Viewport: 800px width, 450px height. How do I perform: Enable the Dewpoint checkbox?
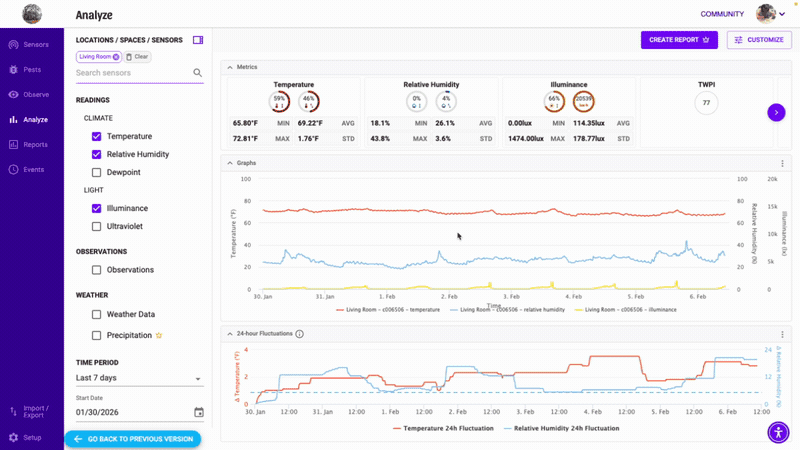(x=97, y=172)
